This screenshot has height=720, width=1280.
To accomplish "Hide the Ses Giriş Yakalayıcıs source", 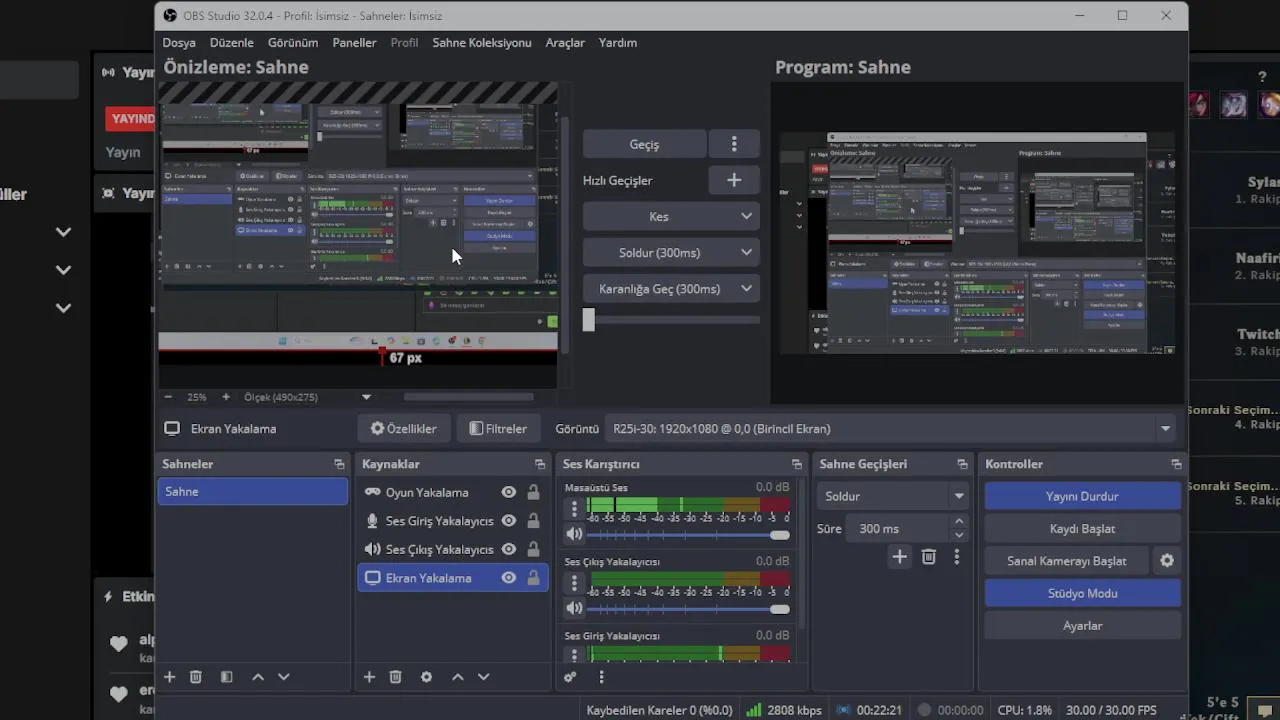I will [509, 521].
